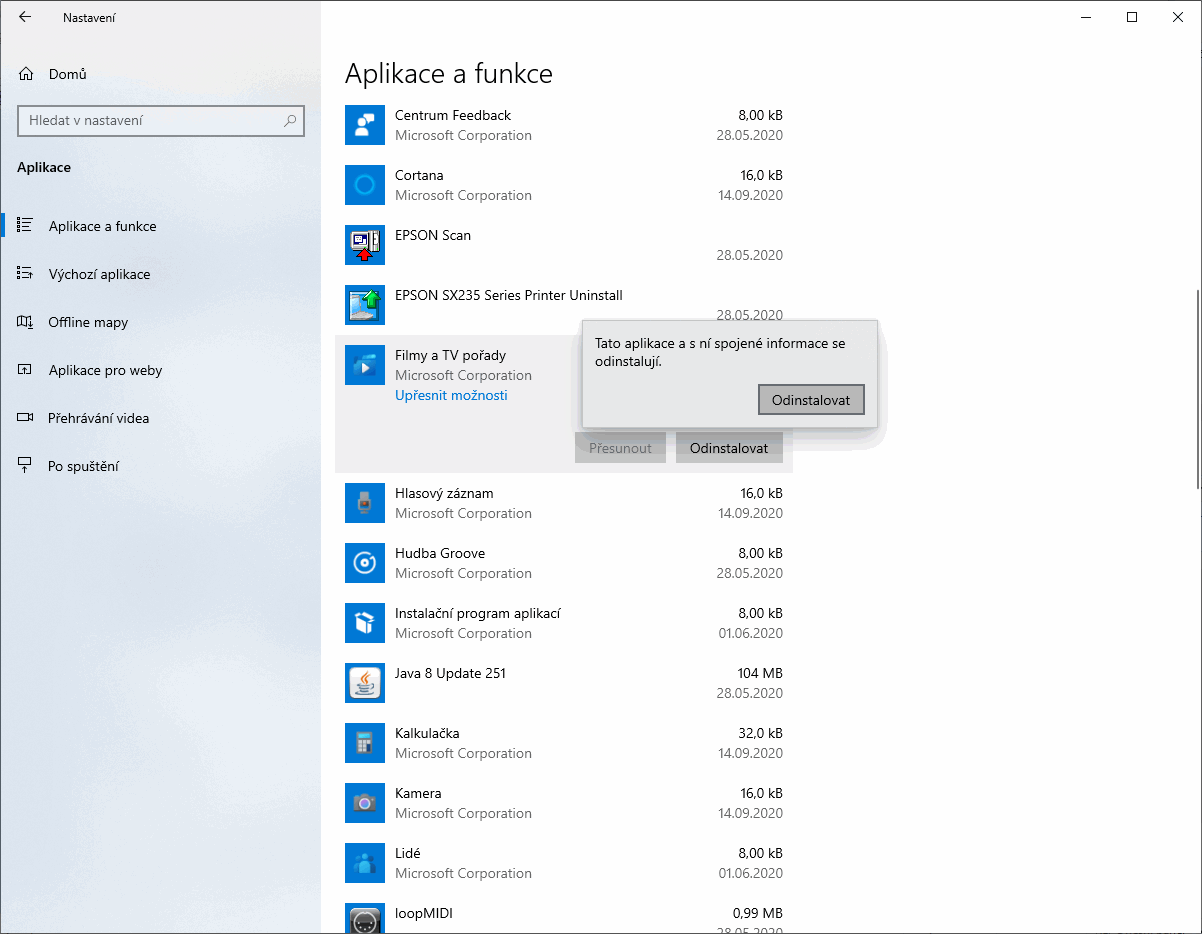Select Aplikace a funkce in sidebar
The width and height of the screenshot is (1202, 934).
pos(160,226)
